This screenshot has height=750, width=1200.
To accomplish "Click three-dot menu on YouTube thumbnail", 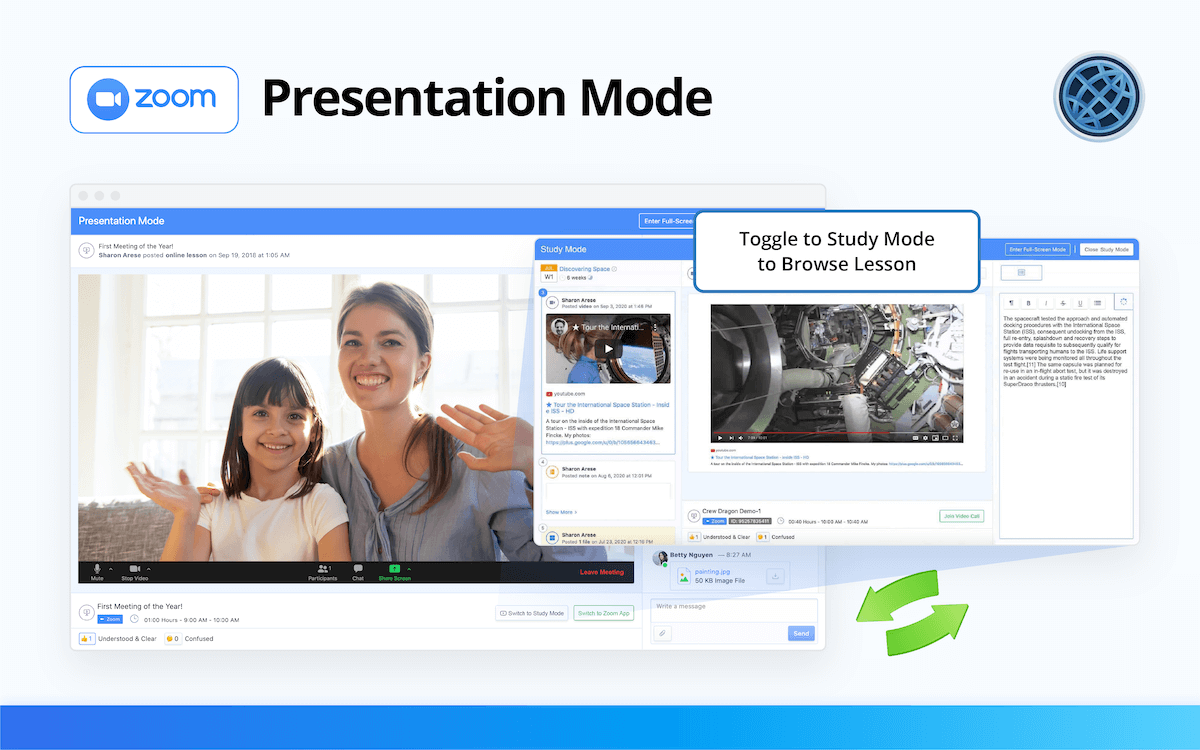I will tap(656, 326).
